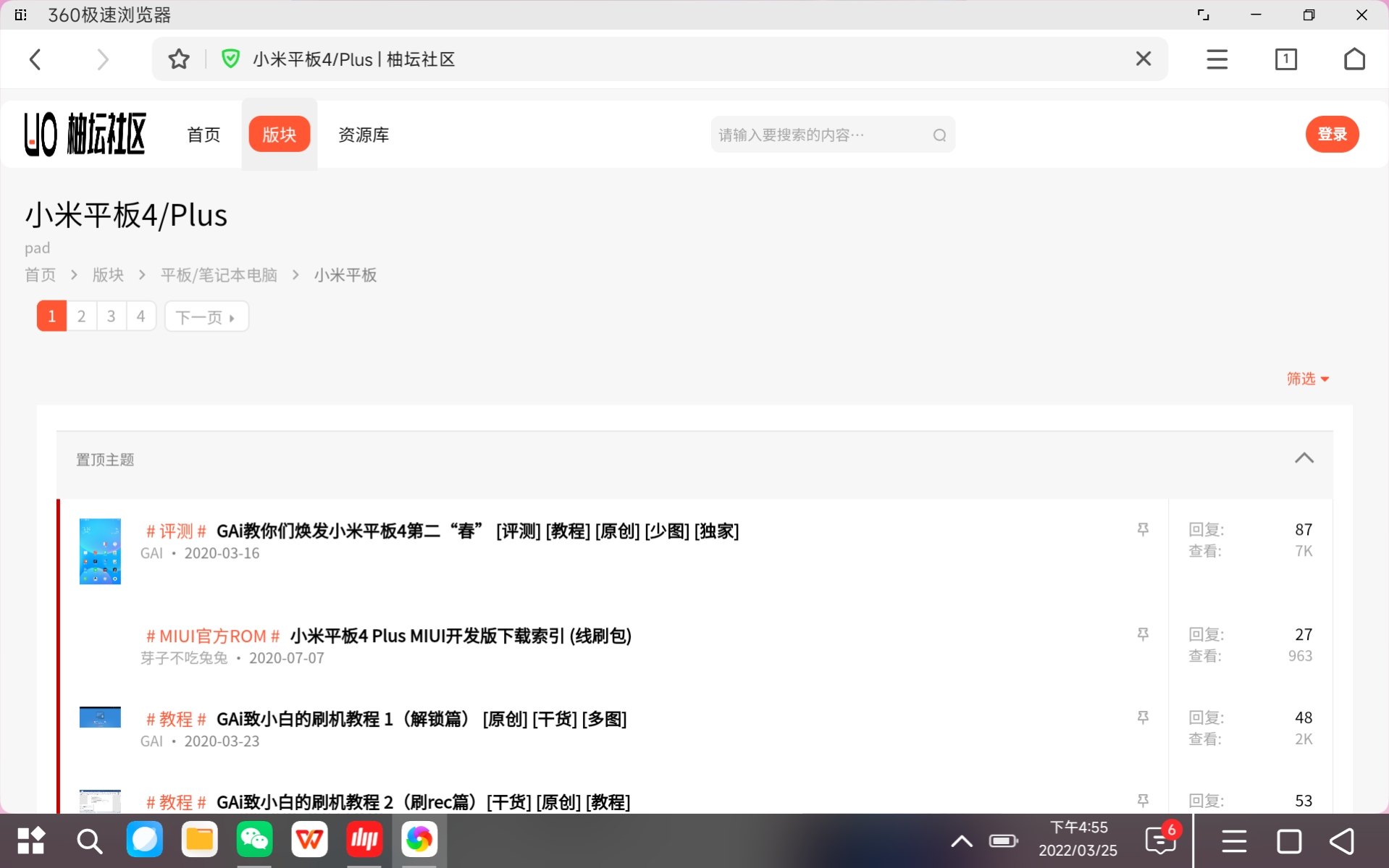Image resolution: width=1389 pixels, height=868 pixels.
Task: Show hidden system tray icons
Action: click(962, 841)
